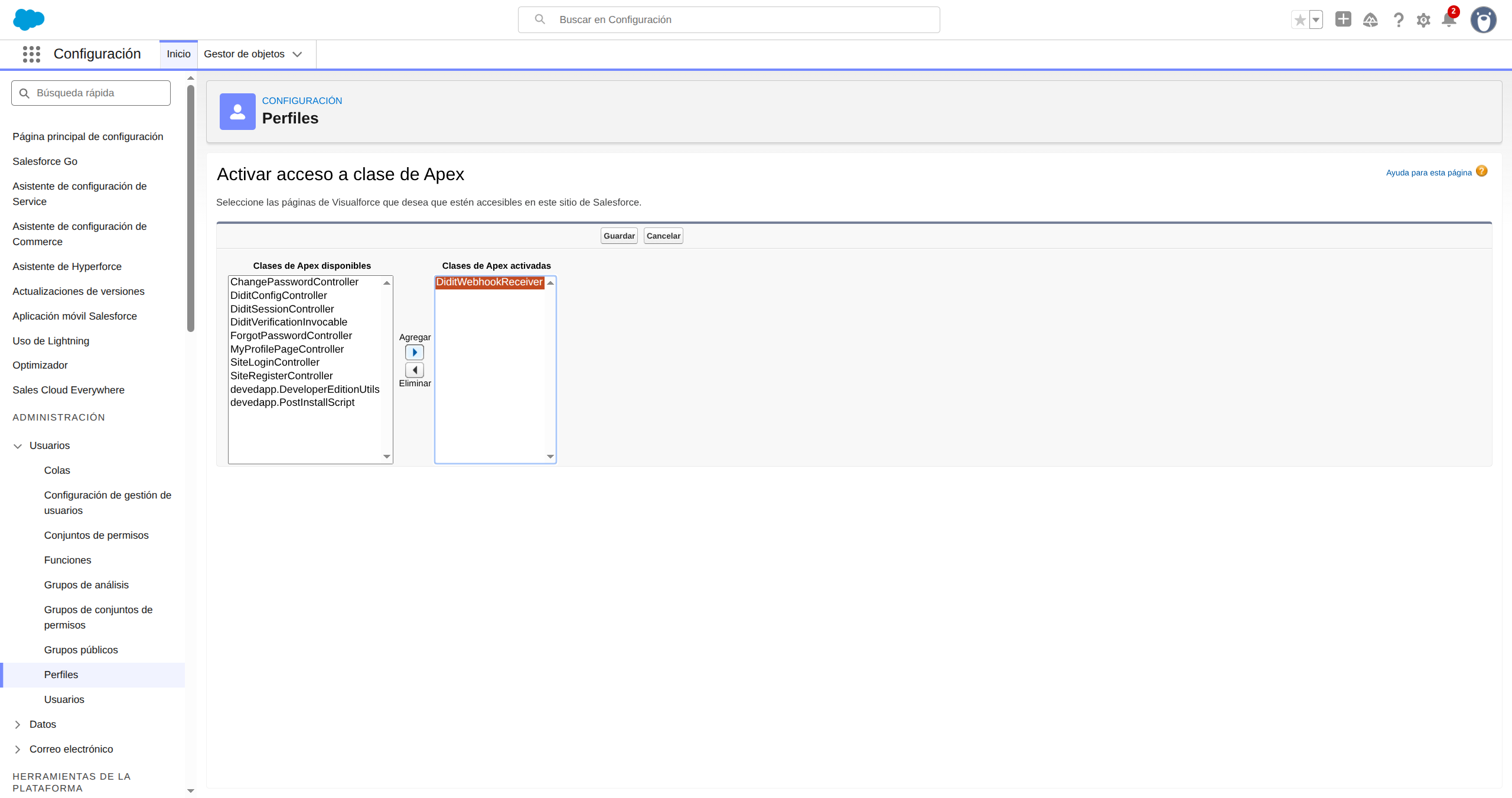
Task: Switch to the Inicio tab
Action: click(178, 54)
